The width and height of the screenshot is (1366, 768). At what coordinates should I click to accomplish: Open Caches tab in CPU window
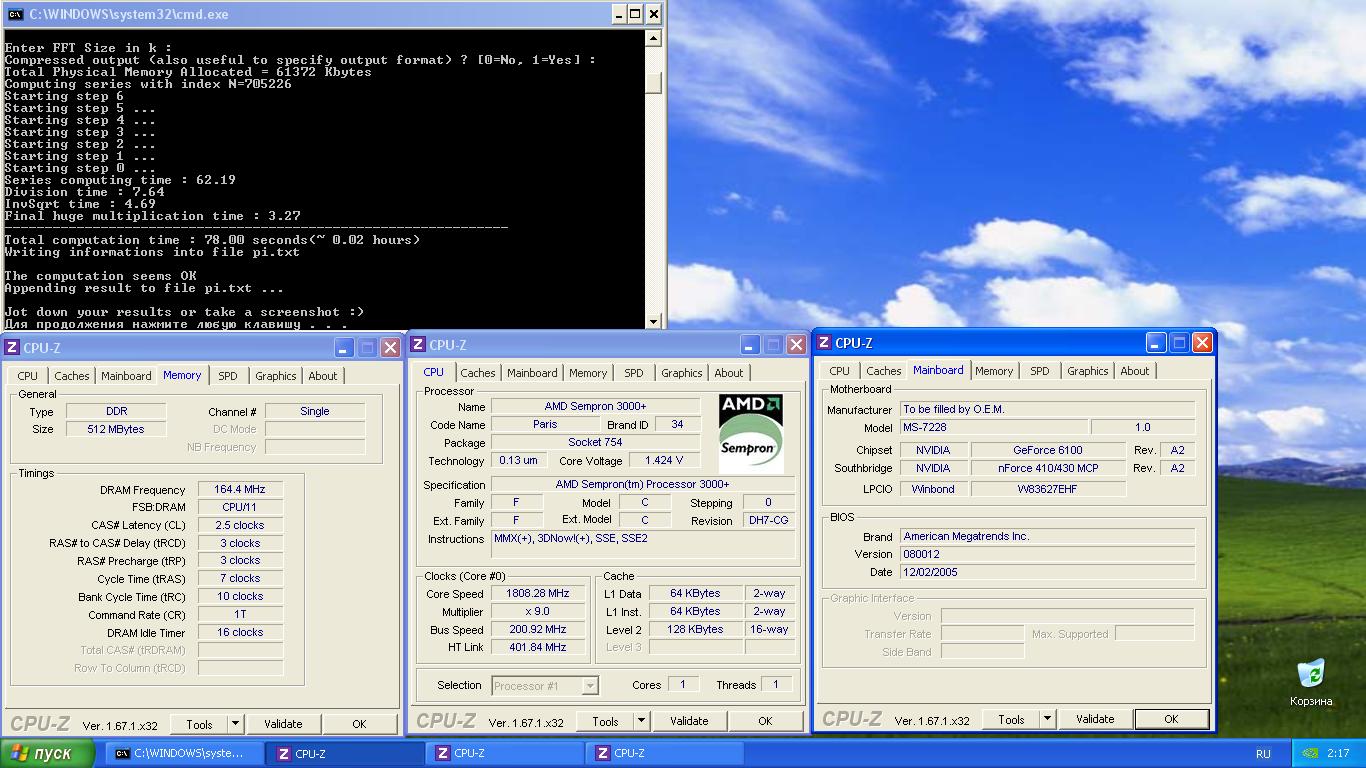[478, 373]
